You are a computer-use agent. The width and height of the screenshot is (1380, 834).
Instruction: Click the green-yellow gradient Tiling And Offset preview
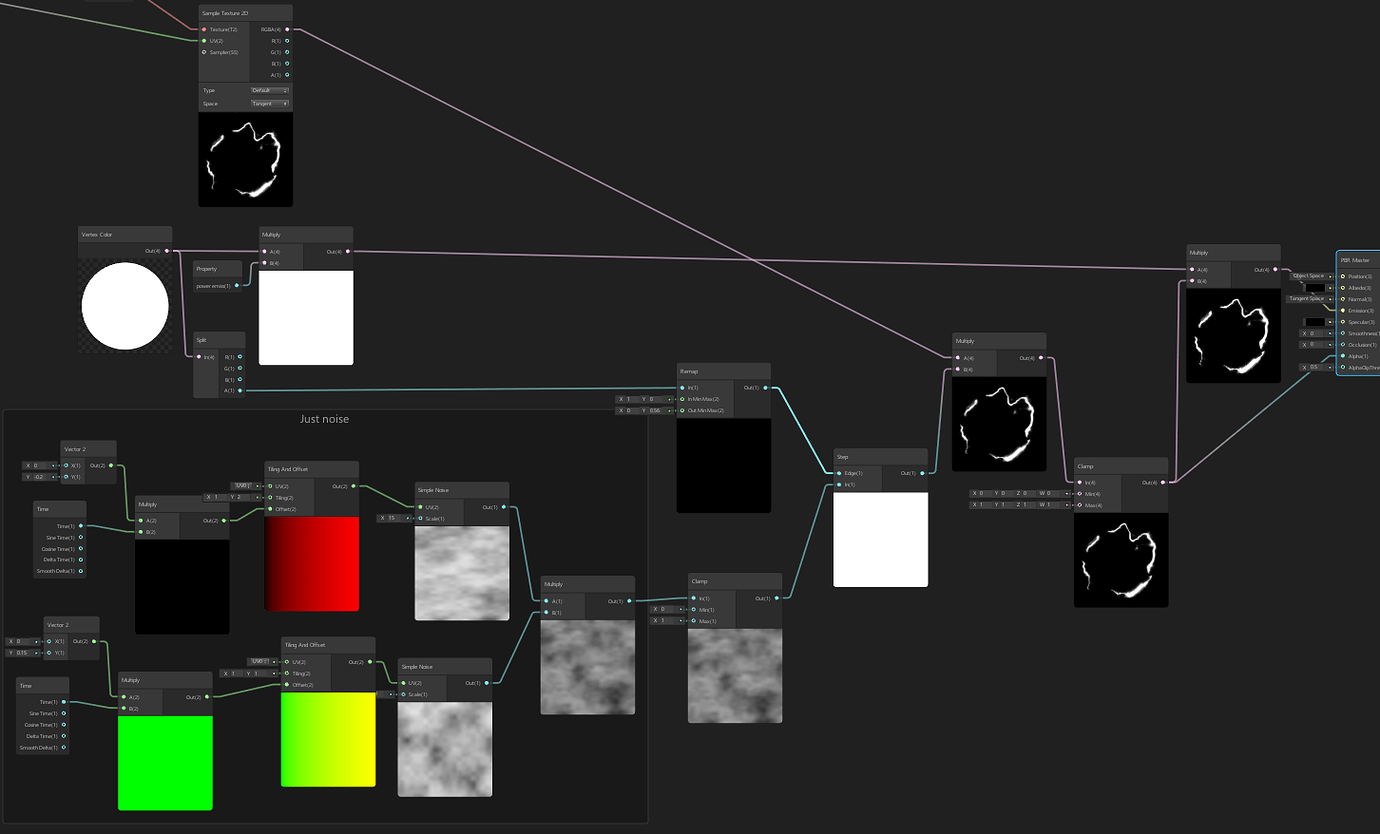tap(328, 740)
